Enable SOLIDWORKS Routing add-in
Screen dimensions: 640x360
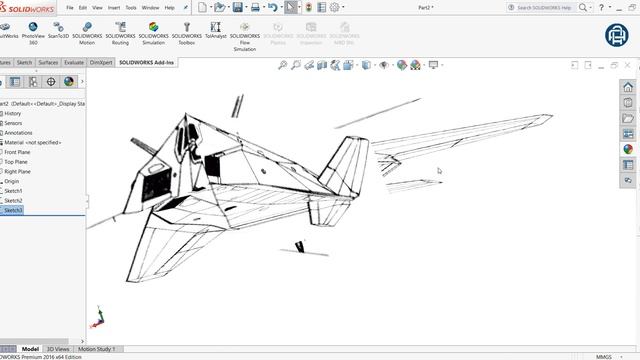(120, 33)
